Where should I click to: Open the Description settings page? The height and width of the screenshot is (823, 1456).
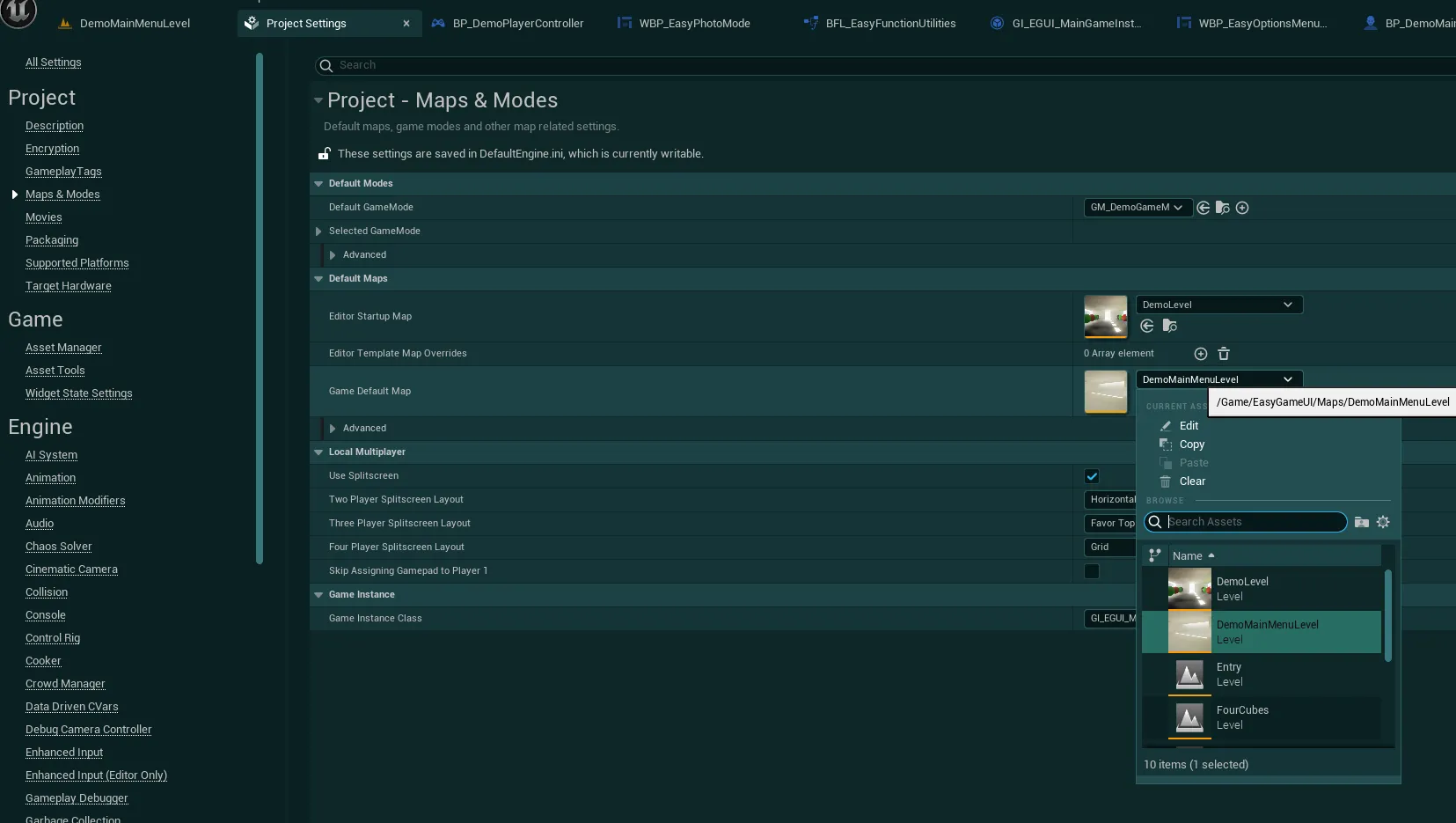tap(55, 126)
